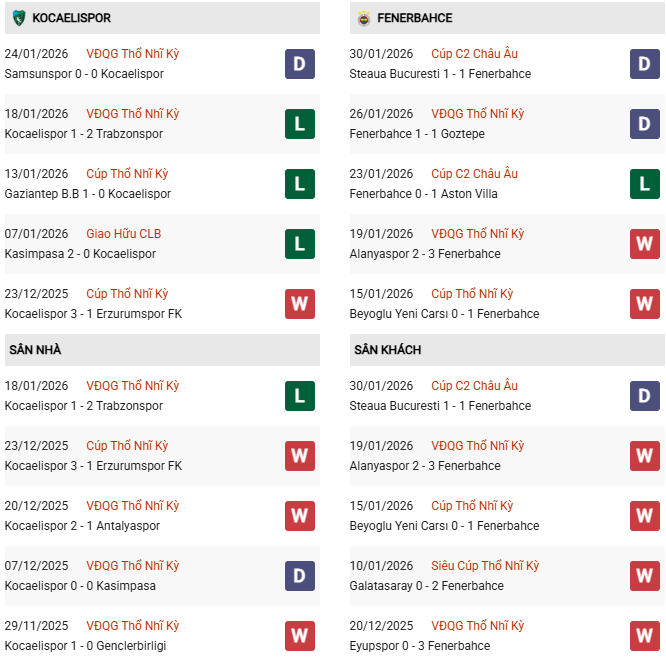Click the D badge for Samsunspor match
Image resolution: width=666 pixels, height=659 pixels.
299,64
